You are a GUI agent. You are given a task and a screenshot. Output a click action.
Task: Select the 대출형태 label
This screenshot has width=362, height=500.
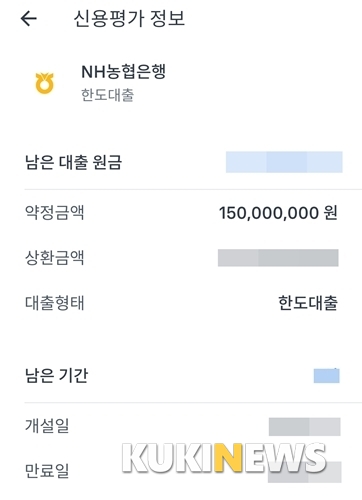[x=55, y=303]
